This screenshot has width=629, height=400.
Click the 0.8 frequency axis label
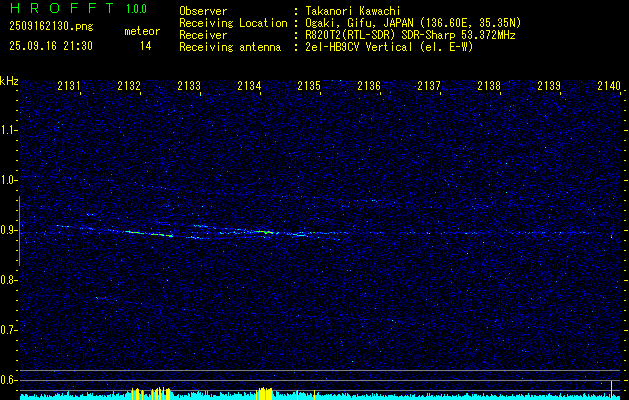coord(8,280)
